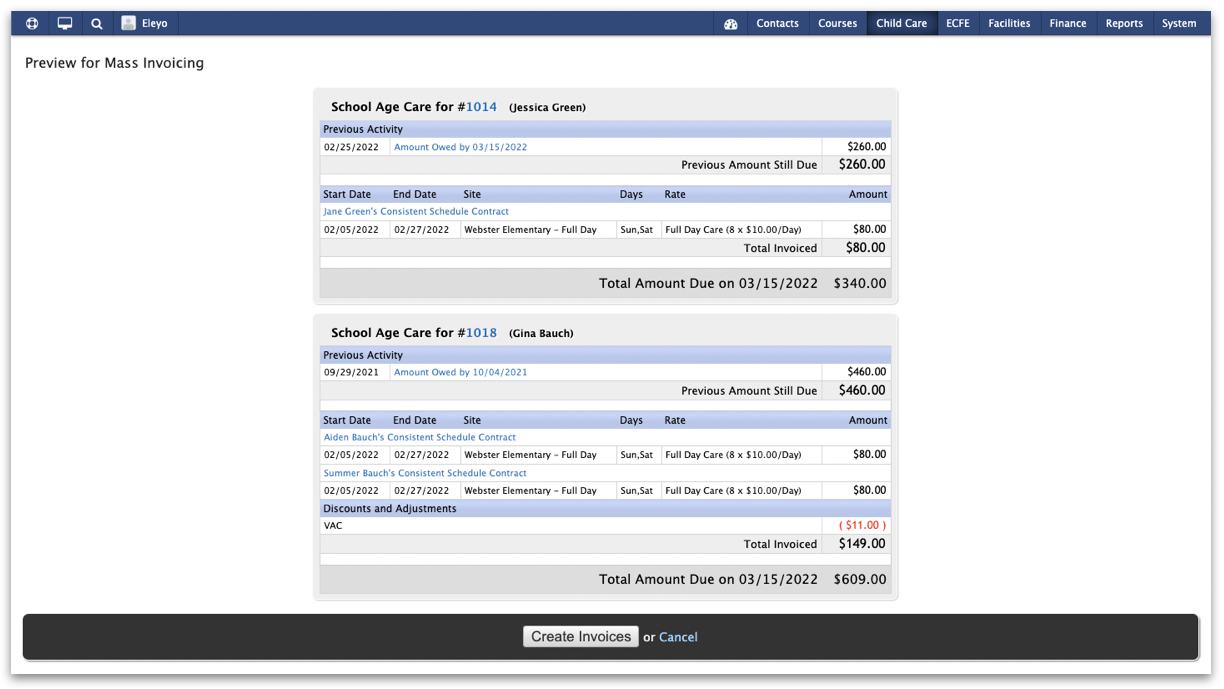
Task: Go to the ECFE menu
Action: [x=957, y=23]
